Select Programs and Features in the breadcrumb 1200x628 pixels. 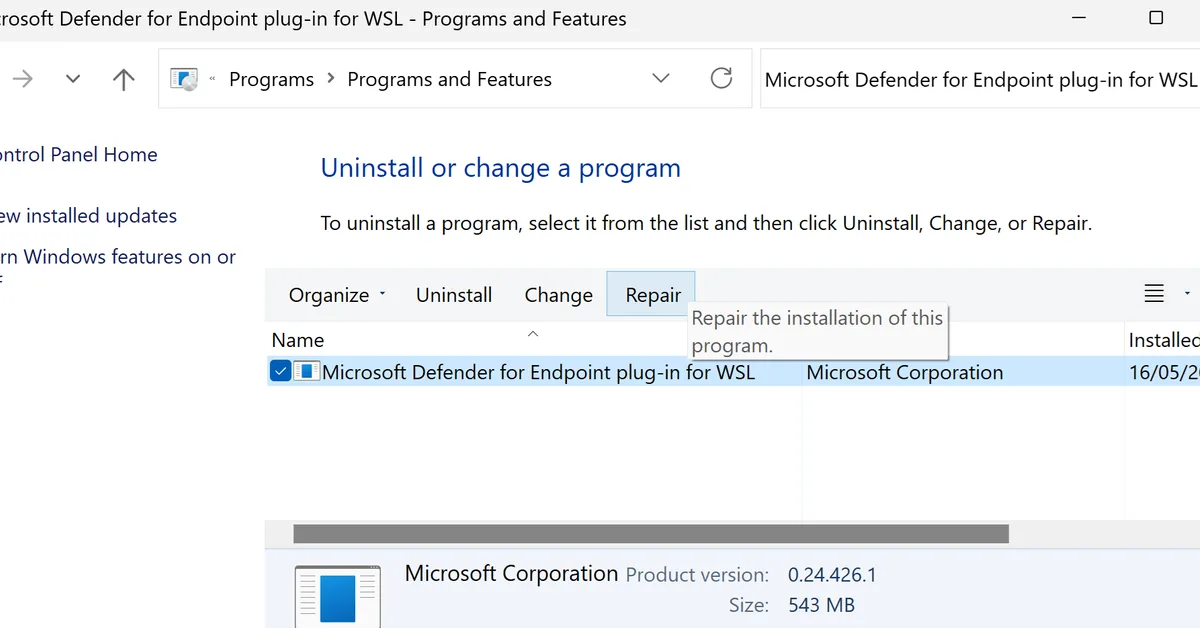449,78
